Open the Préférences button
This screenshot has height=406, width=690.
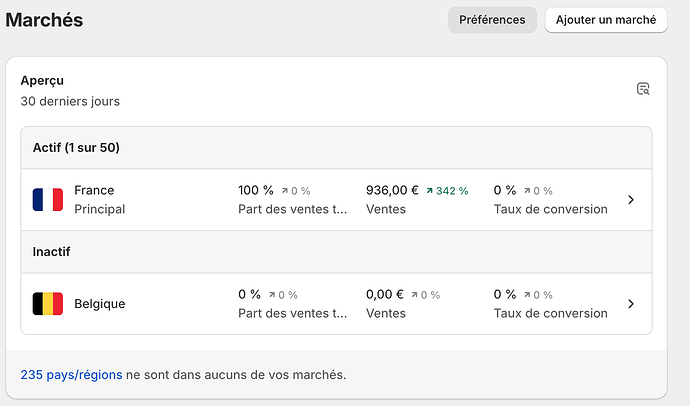coord(492,20)
